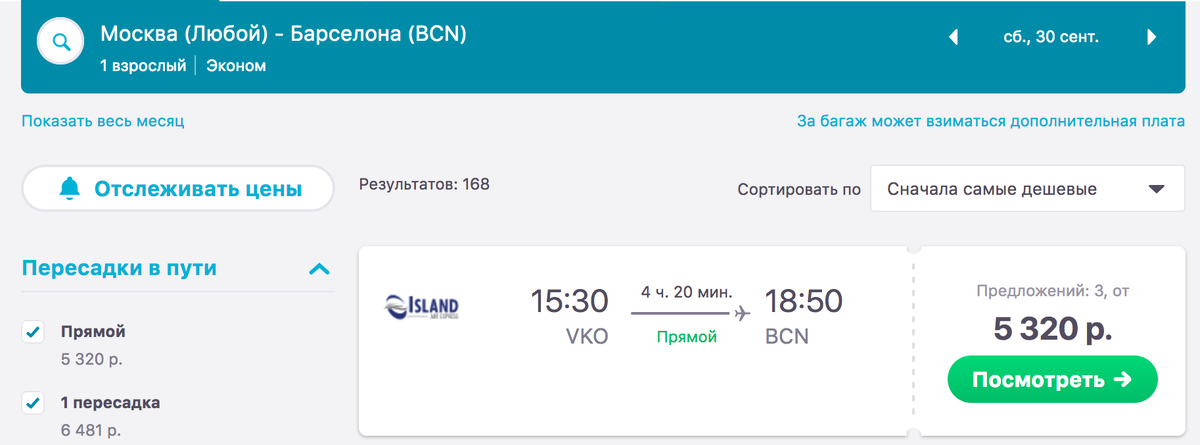Open the baggage extra fee notice link
Image resolution: width=1200 pixels, height=445 pixels.
pos(990,121)
